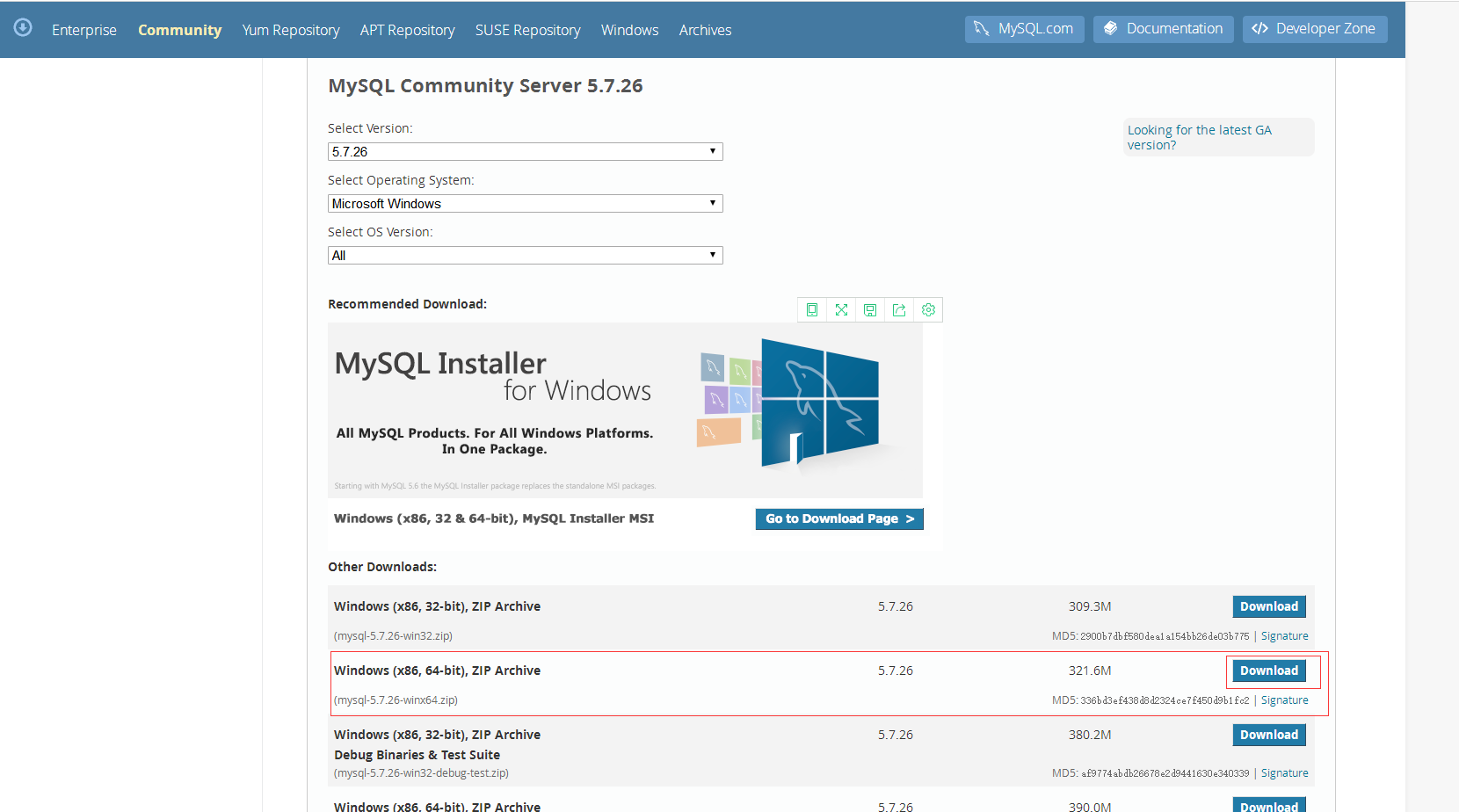Click the circular download icon in the navigation bar
Viewport: 1459px width, 812px height.
coord(23,28)
